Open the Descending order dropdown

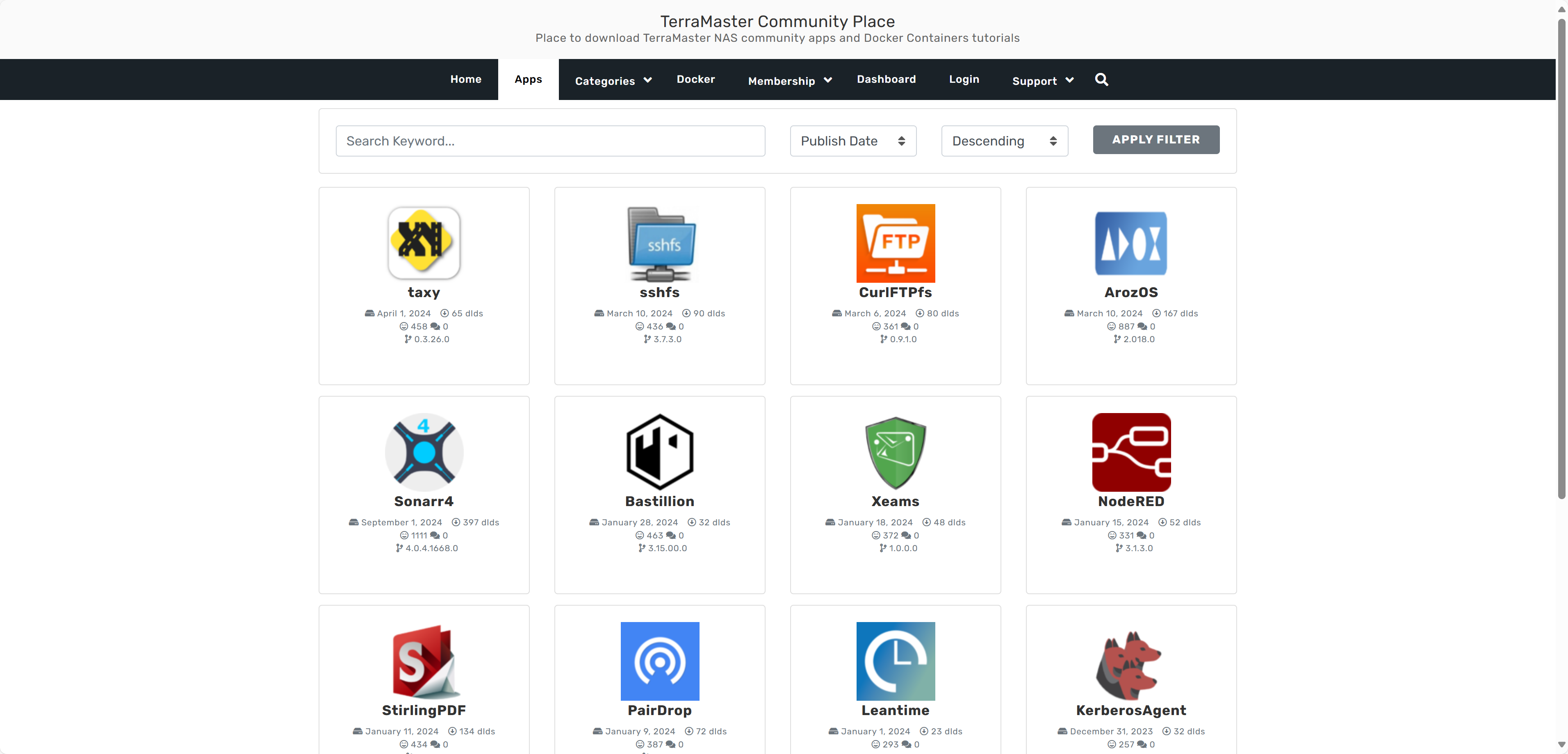tap(1004, 141)
